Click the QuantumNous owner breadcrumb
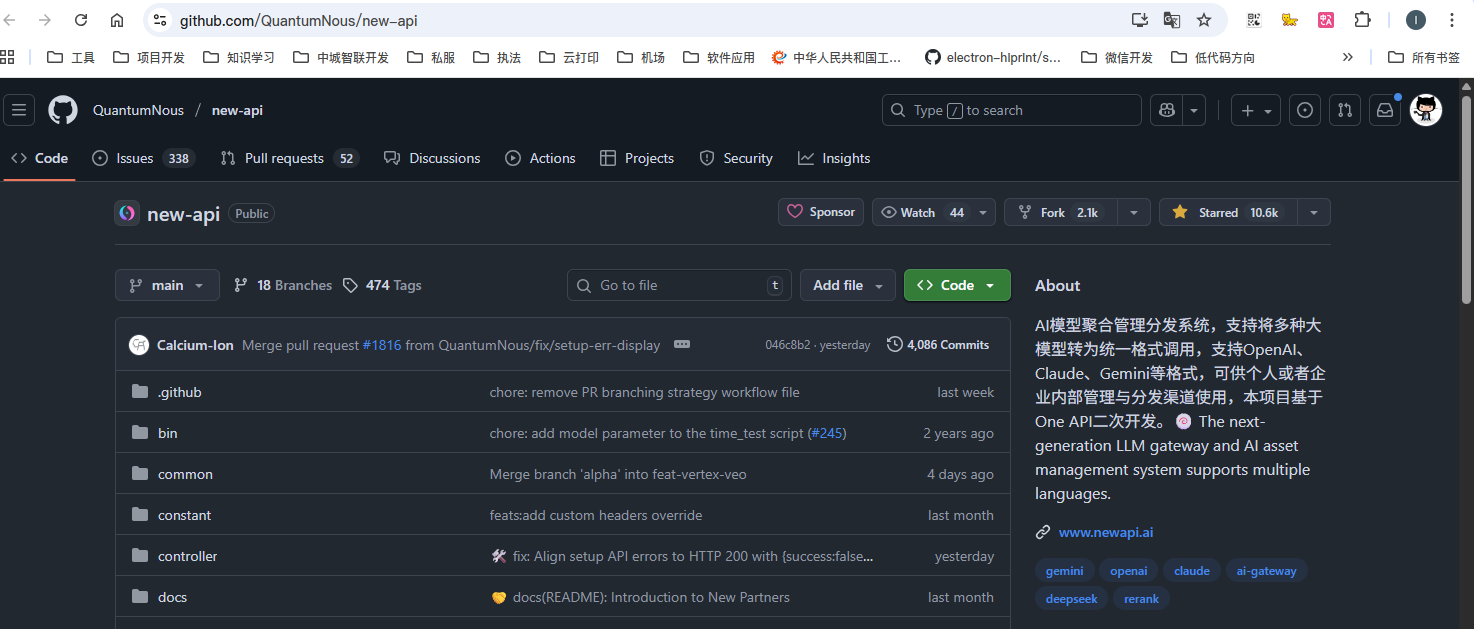This screenshot has height=629, width=1474. tap(138, 110)
